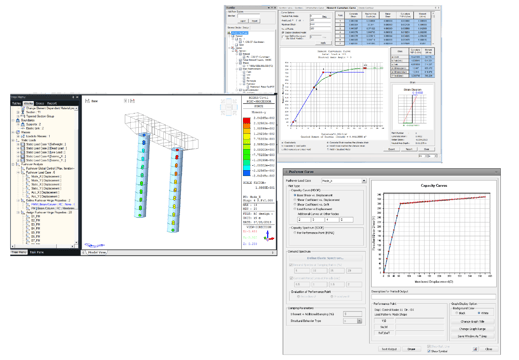519x360 pixels.
Task: Click the yellow legend color swatch
Action: tap(246, 136)
